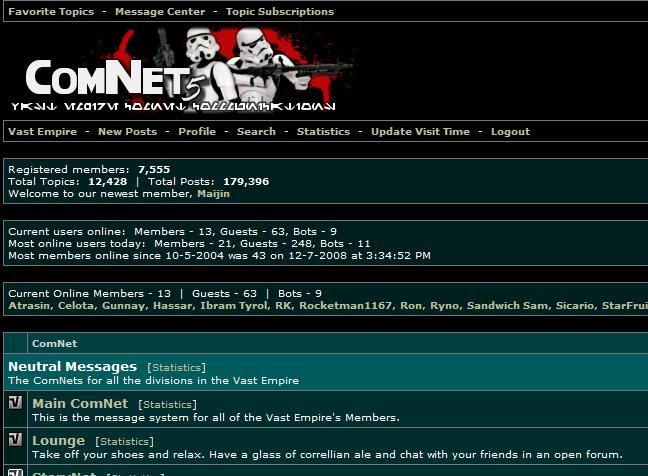The image size is (648, 476).
Task: Click the Main ComNet description text
Action: click(x=216, y=418)
